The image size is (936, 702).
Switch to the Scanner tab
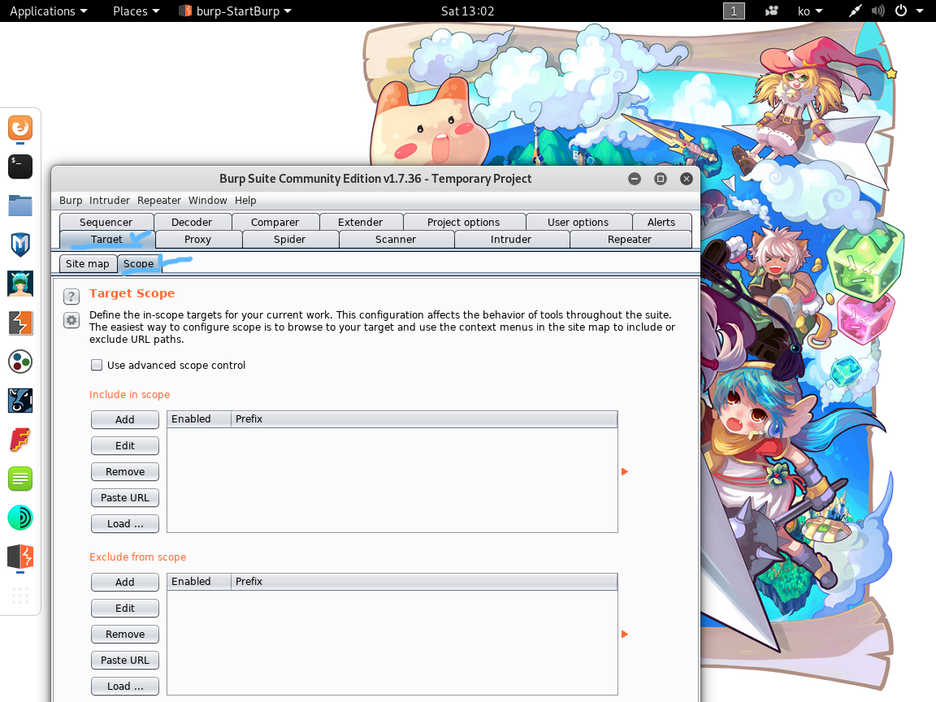pyautogui.click(x=395, y=239)
